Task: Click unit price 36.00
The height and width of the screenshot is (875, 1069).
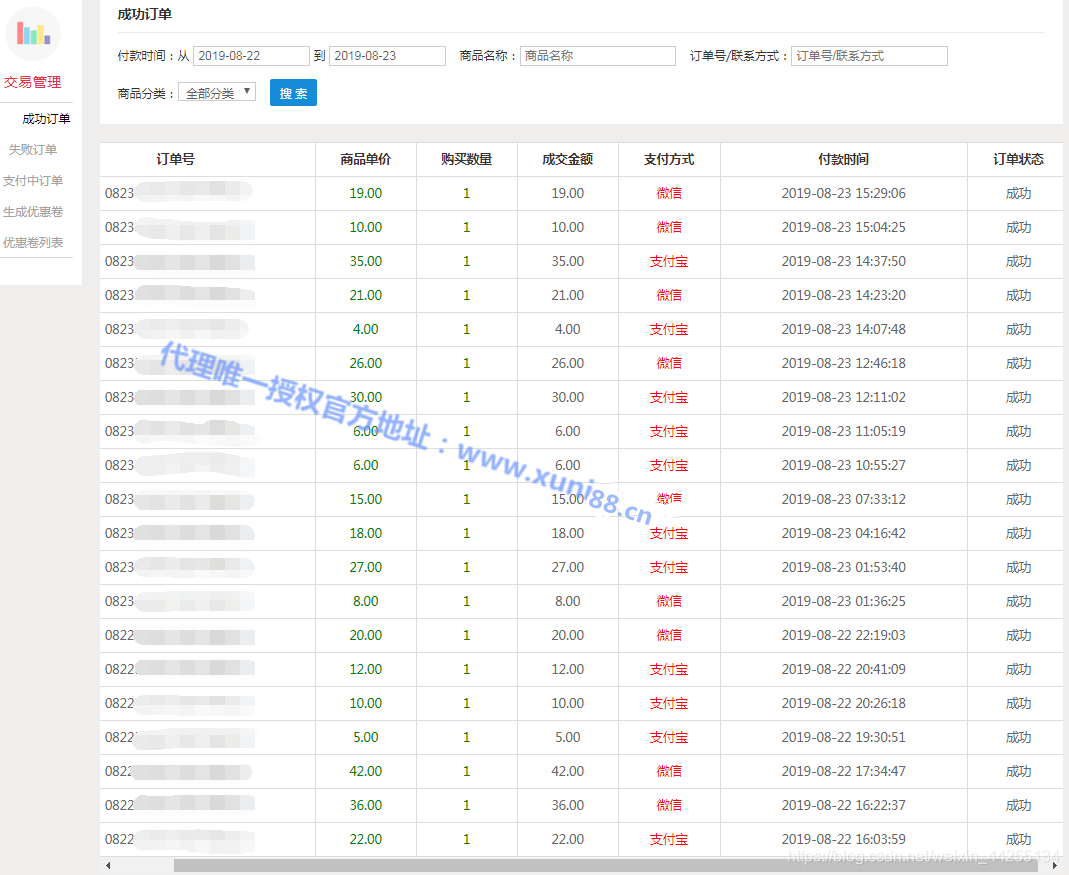Action: tap(365, 805)
